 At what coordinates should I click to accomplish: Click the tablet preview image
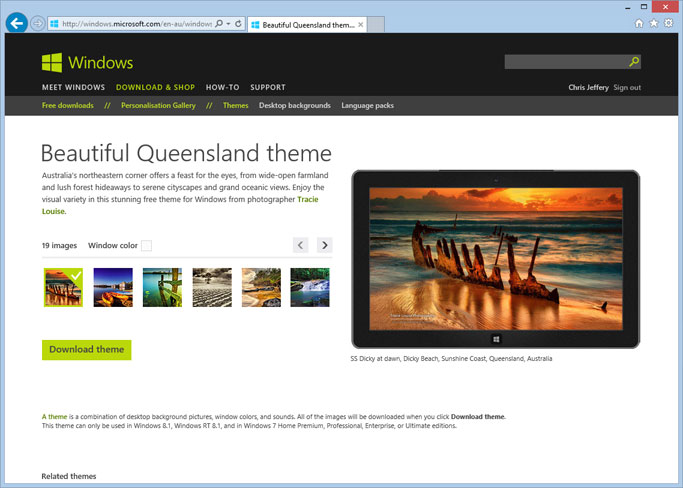click(496, 259)
